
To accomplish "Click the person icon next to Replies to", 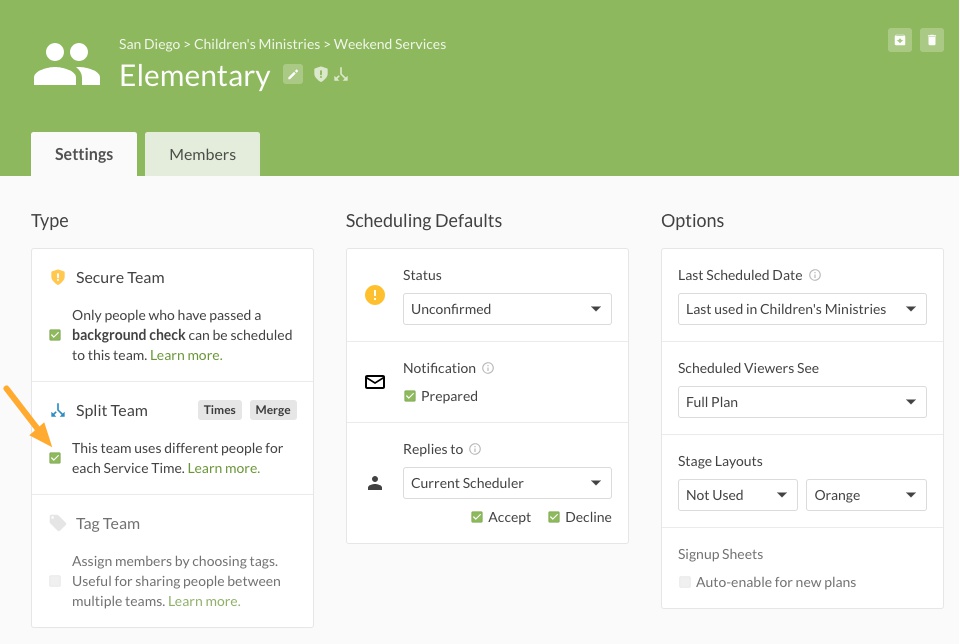I will tap(375, 482).
